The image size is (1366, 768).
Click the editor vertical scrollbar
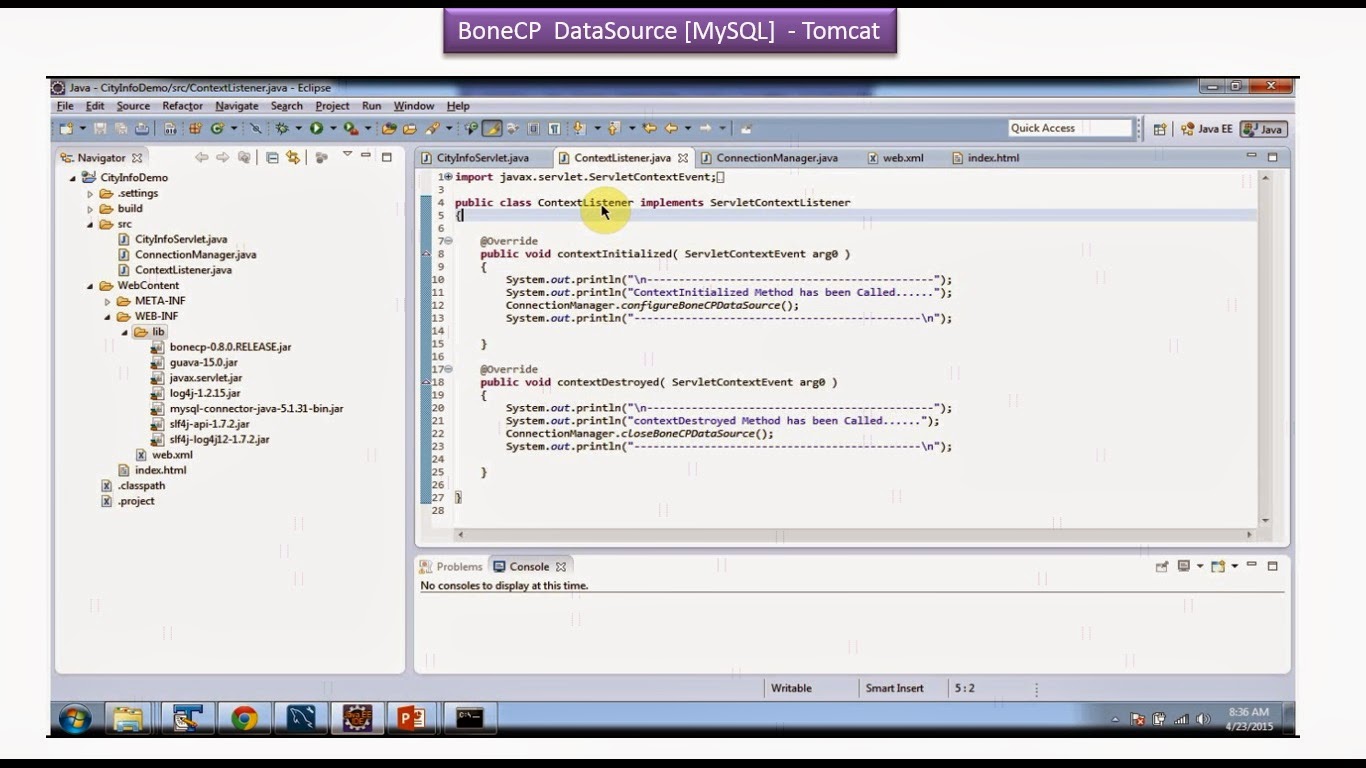coord(1265,350)
